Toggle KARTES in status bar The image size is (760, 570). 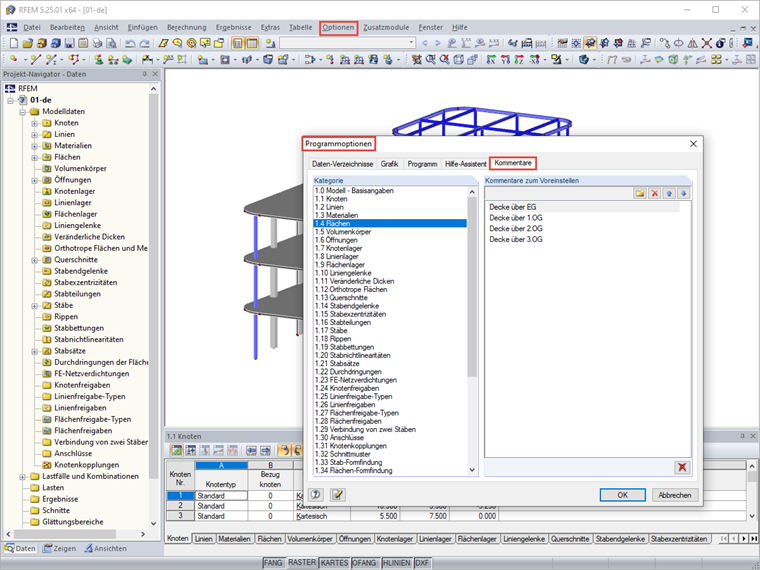pyautogui.click(x=334, y=563)
